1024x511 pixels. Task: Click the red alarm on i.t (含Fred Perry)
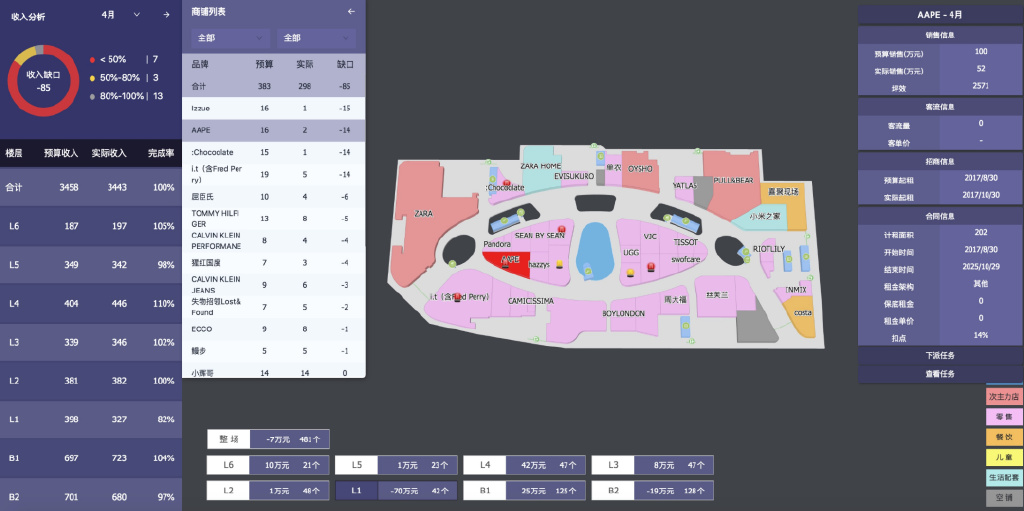pyautogui.click(x=457, y=297)
